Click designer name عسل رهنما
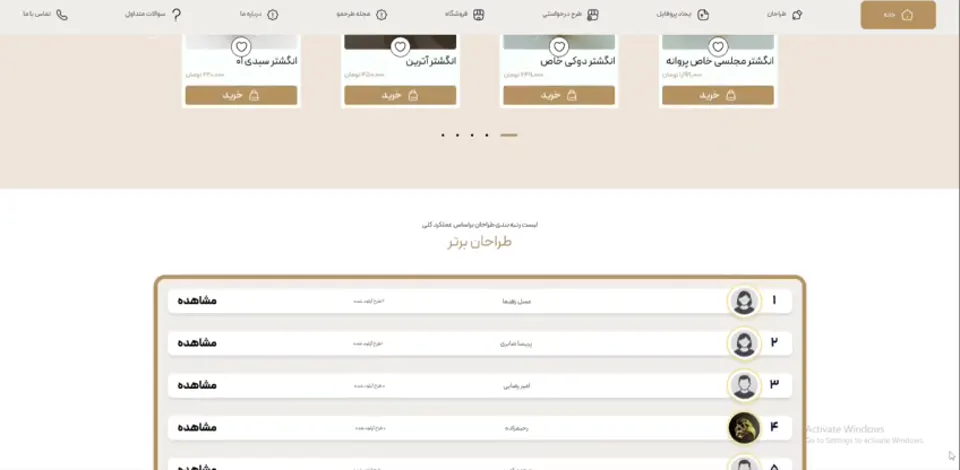The height and width of the screenshot is (470, 960). coord(516,301)
